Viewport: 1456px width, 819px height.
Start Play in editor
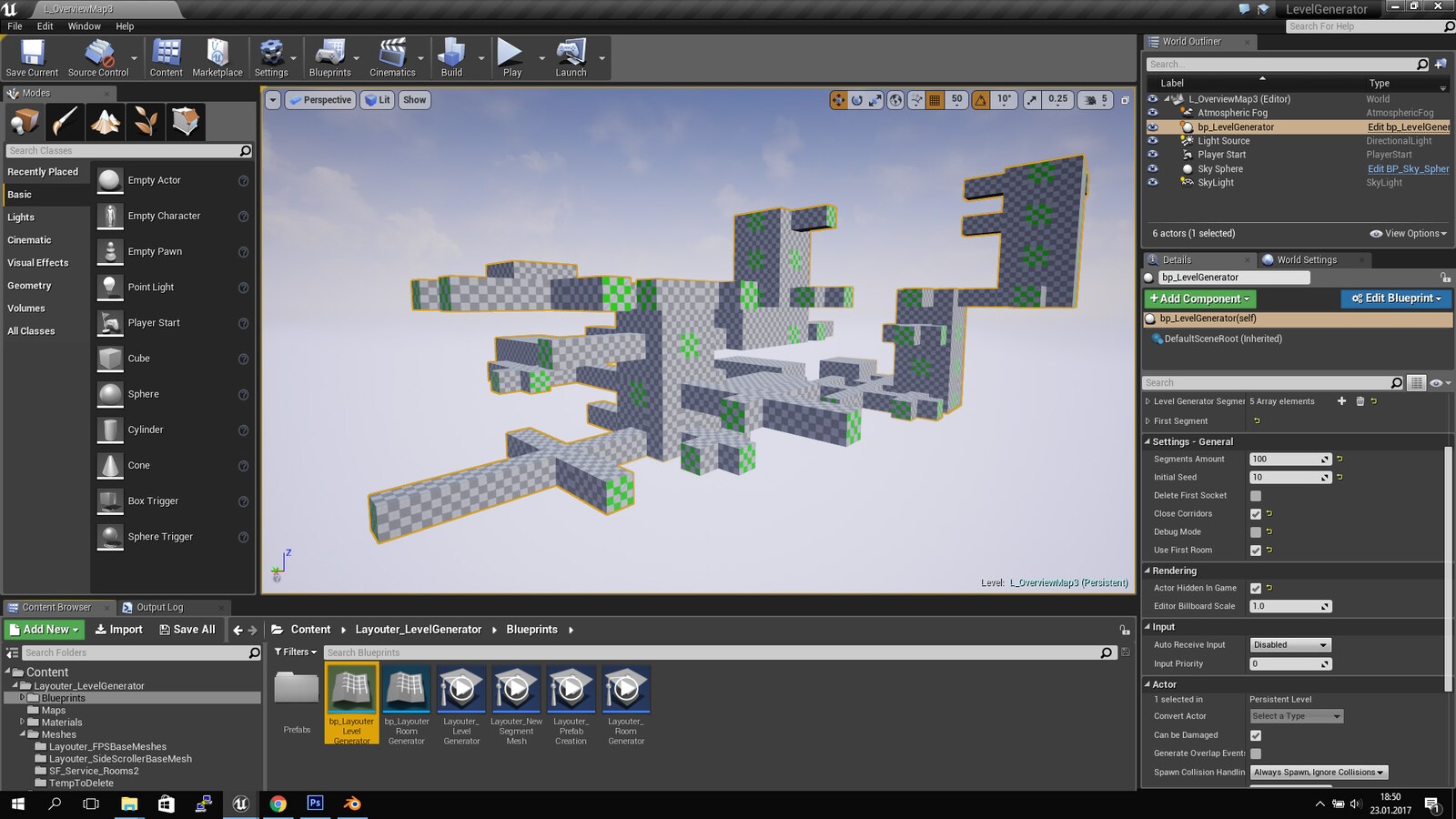tap(511, 57)
